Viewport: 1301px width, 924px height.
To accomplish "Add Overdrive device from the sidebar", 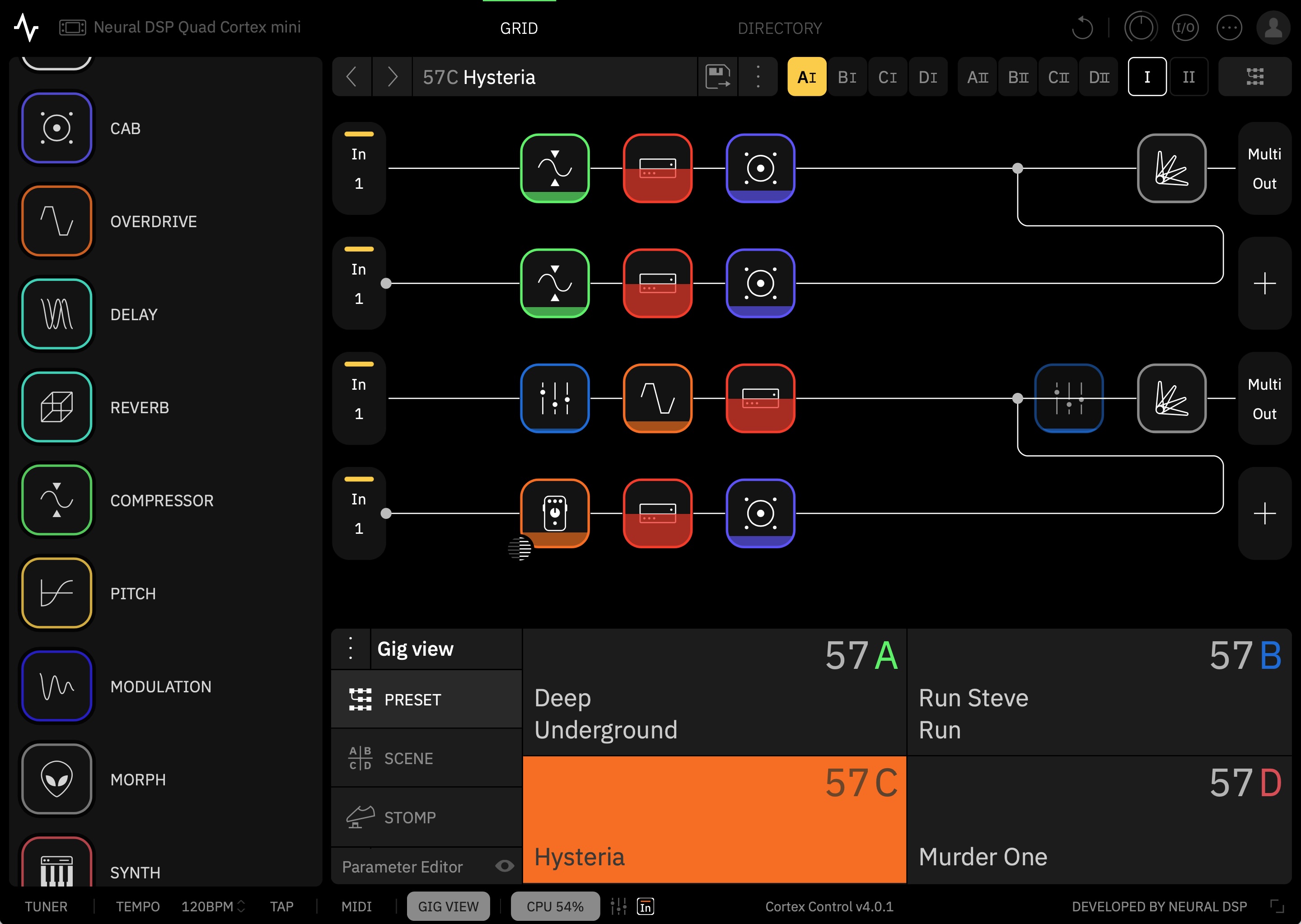I will [56, 221].
